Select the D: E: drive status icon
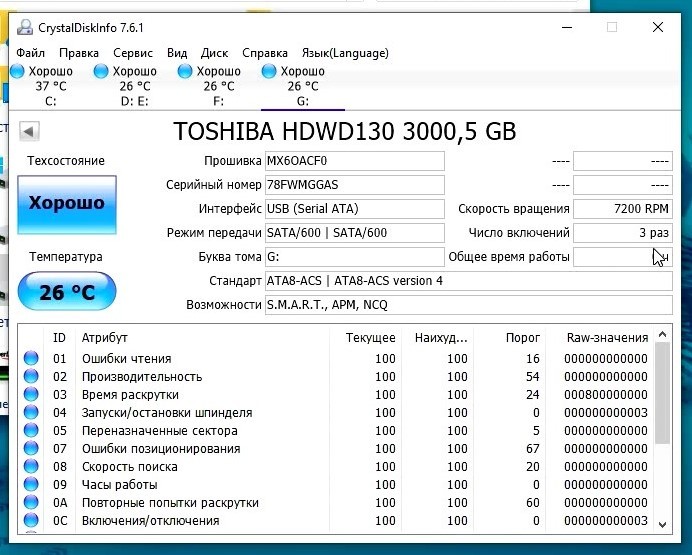Screen dimensions: 692x555 point(100,72)
